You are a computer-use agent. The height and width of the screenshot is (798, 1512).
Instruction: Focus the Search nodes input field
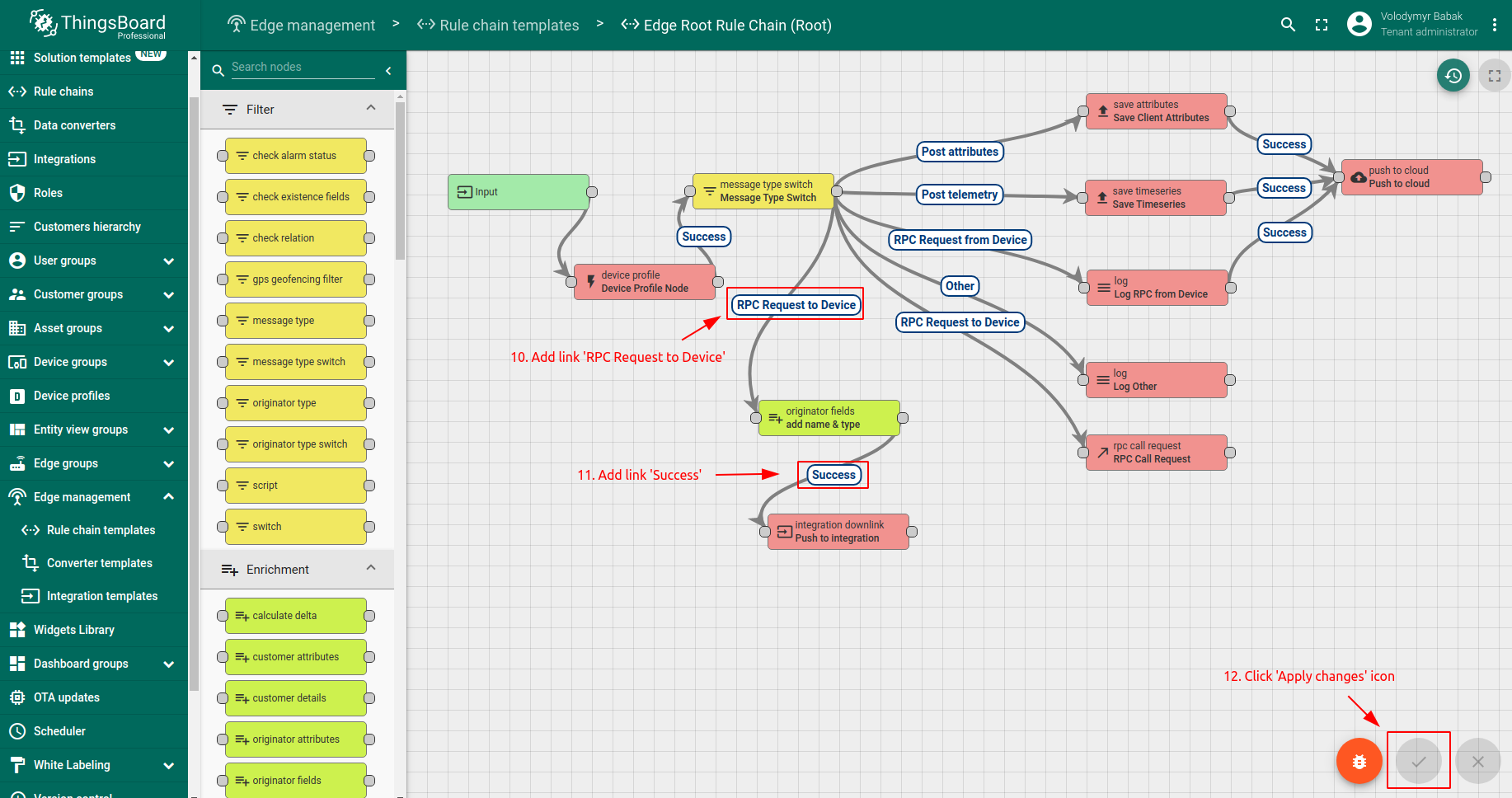click(303, 67)
